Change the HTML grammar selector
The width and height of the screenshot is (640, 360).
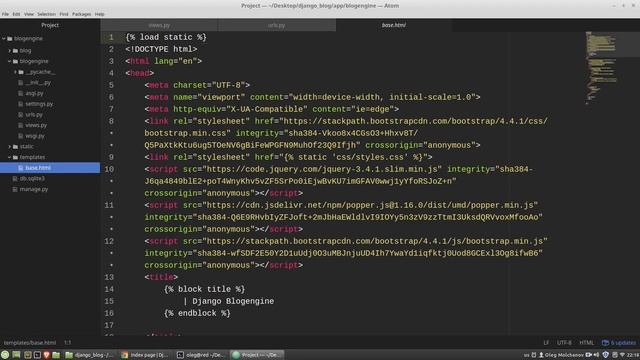(x=587, y=343)
